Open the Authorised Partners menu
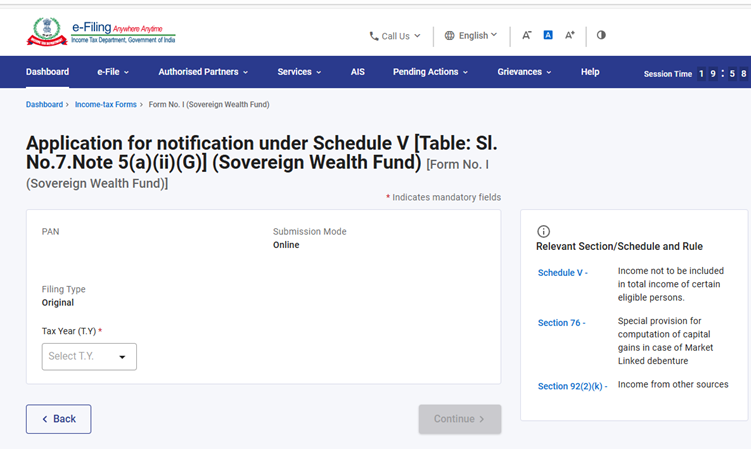Viewport: 751px width, 449px height. 202,72
